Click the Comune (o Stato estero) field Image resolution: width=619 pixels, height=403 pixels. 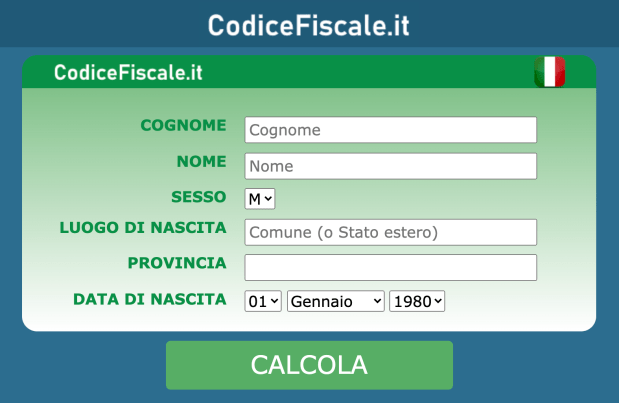[390, 232]
